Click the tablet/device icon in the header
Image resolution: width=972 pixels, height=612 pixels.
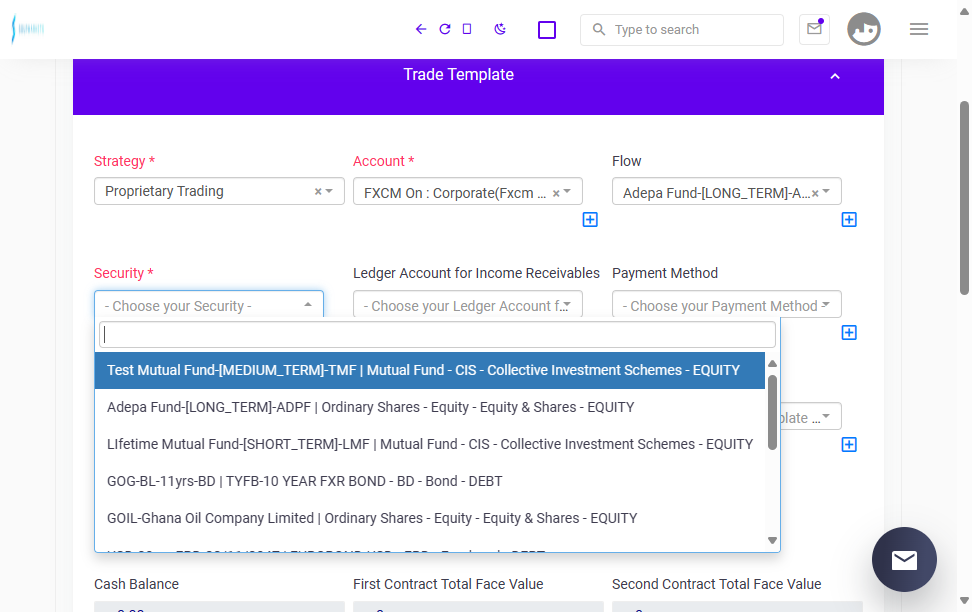pos(467,29)
